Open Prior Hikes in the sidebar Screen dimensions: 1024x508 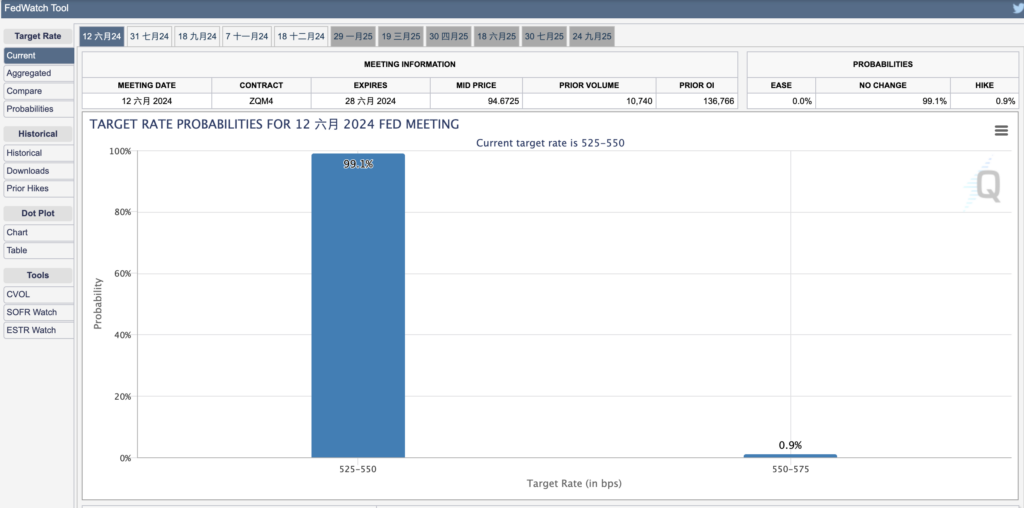coord(39,188)
